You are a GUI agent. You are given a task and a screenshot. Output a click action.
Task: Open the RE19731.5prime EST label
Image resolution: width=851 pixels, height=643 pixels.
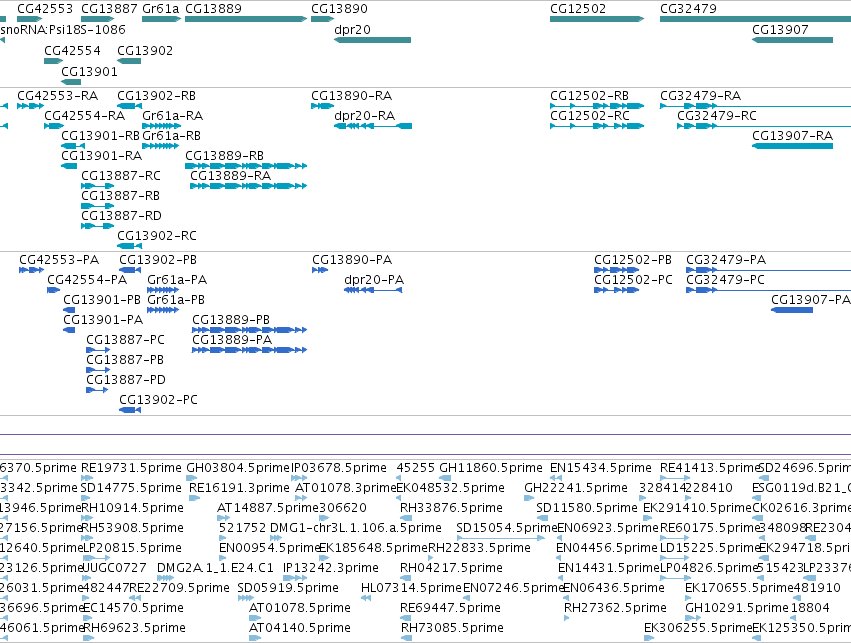[x=131, y=468]
